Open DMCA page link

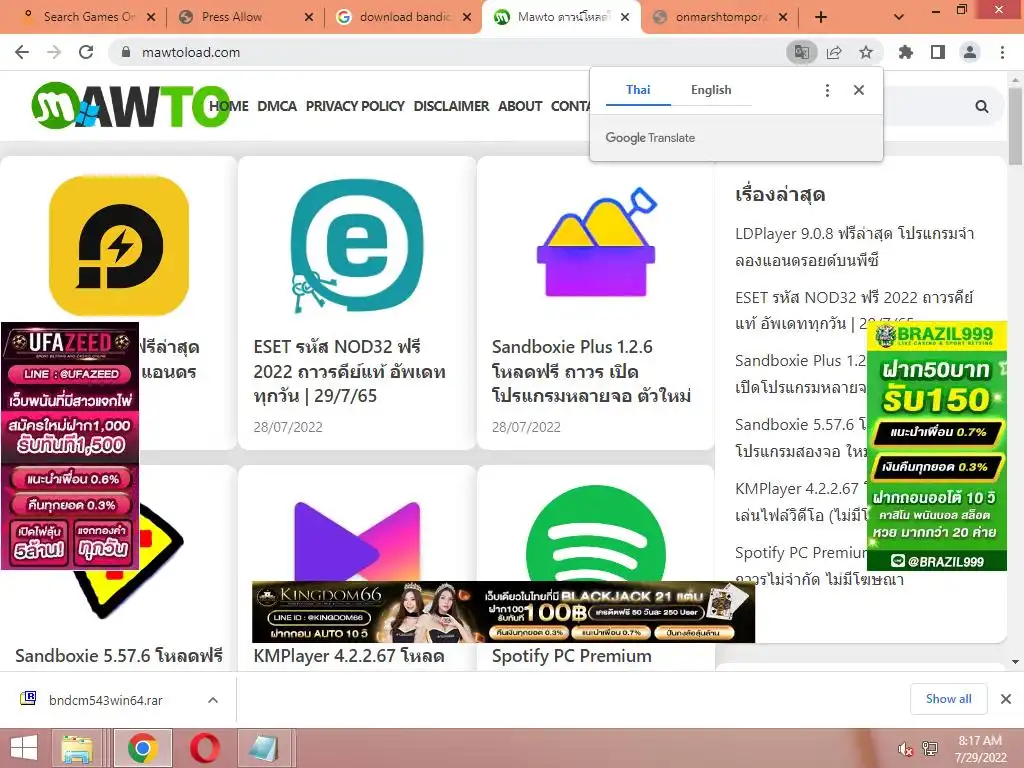click(x=277, y=106)
